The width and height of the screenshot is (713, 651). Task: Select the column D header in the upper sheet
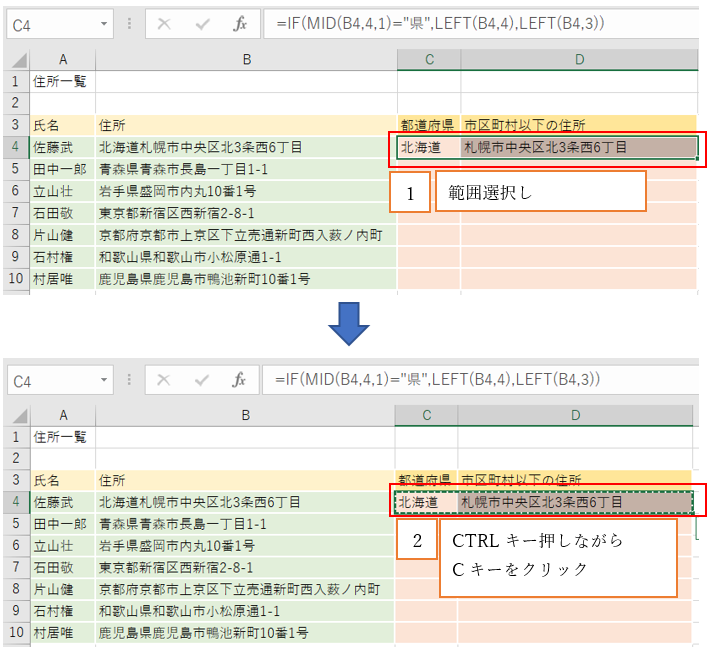pyautogui.click(x=576, y=61)
